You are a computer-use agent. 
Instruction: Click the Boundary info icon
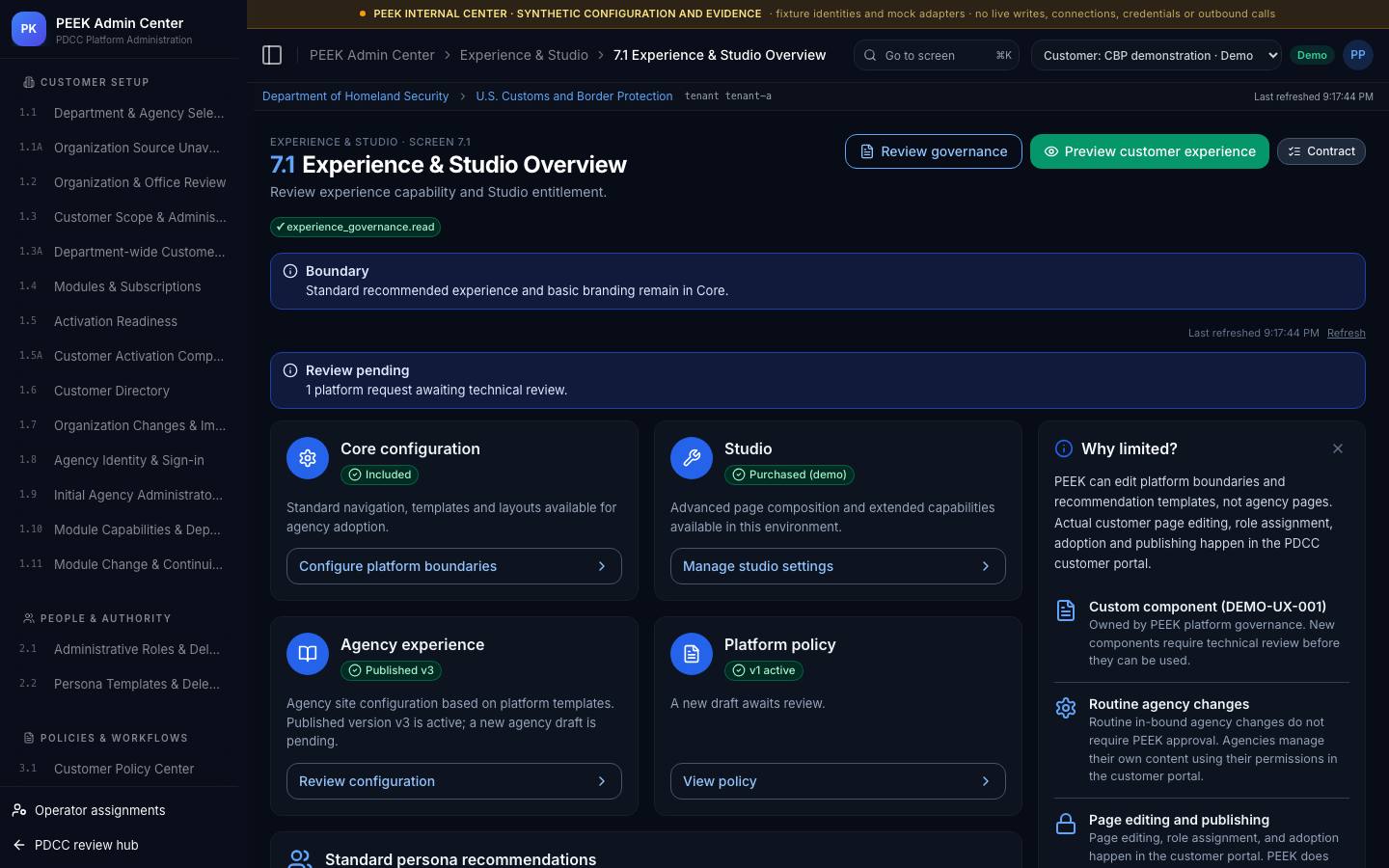[290, 271]
